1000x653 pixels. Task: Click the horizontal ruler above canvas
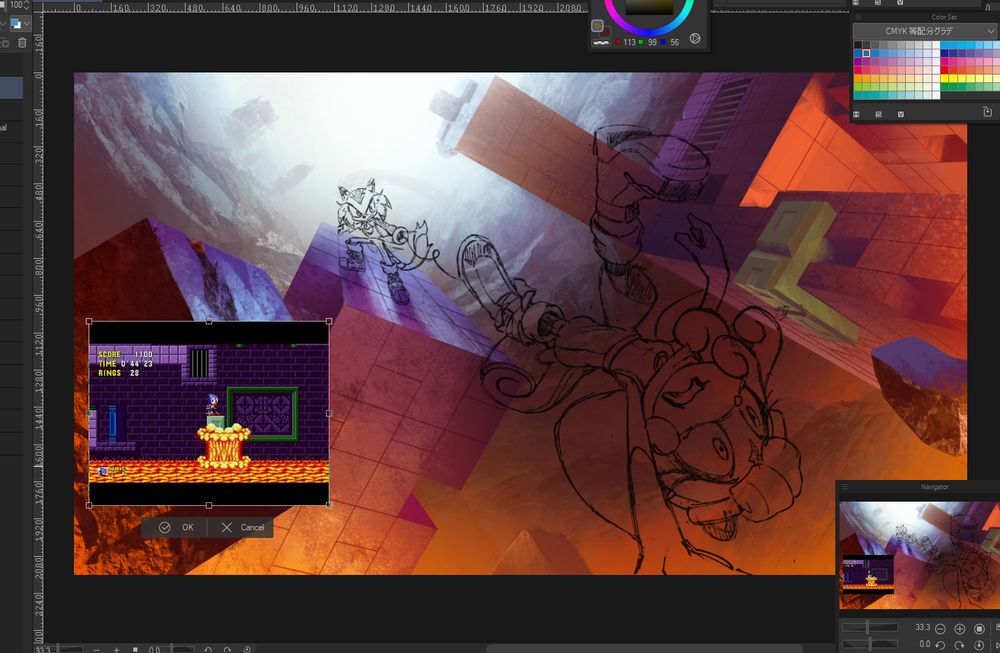(316, 7)
